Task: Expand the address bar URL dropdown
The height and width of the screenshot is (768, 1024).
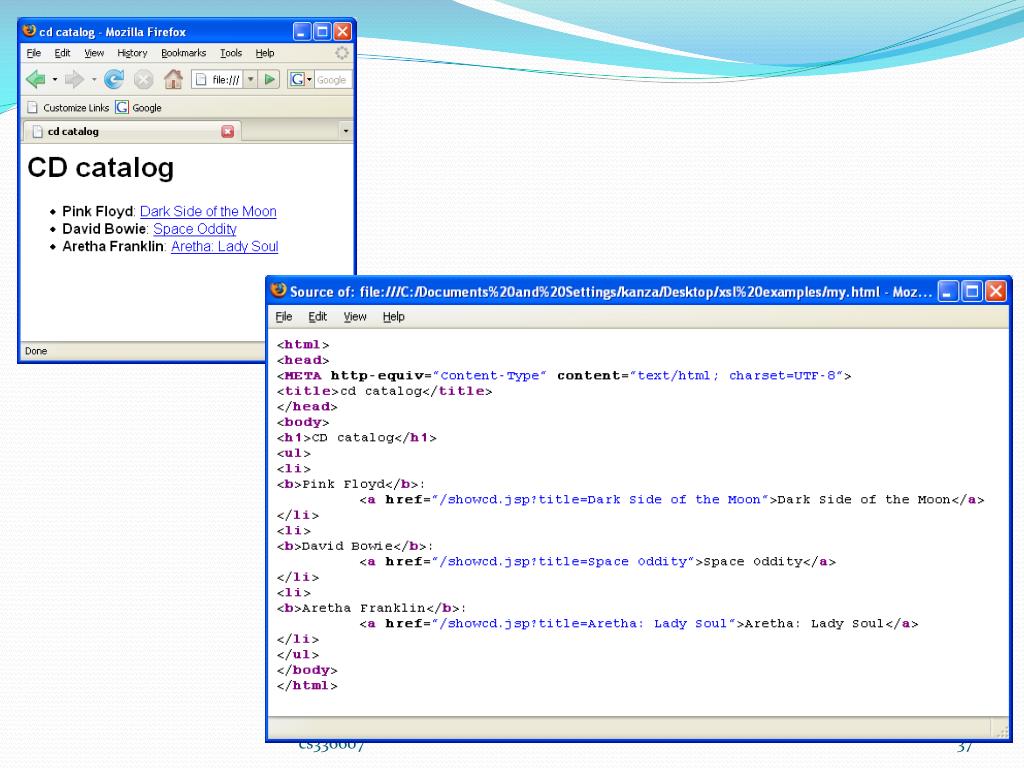Action: [251, 80]
